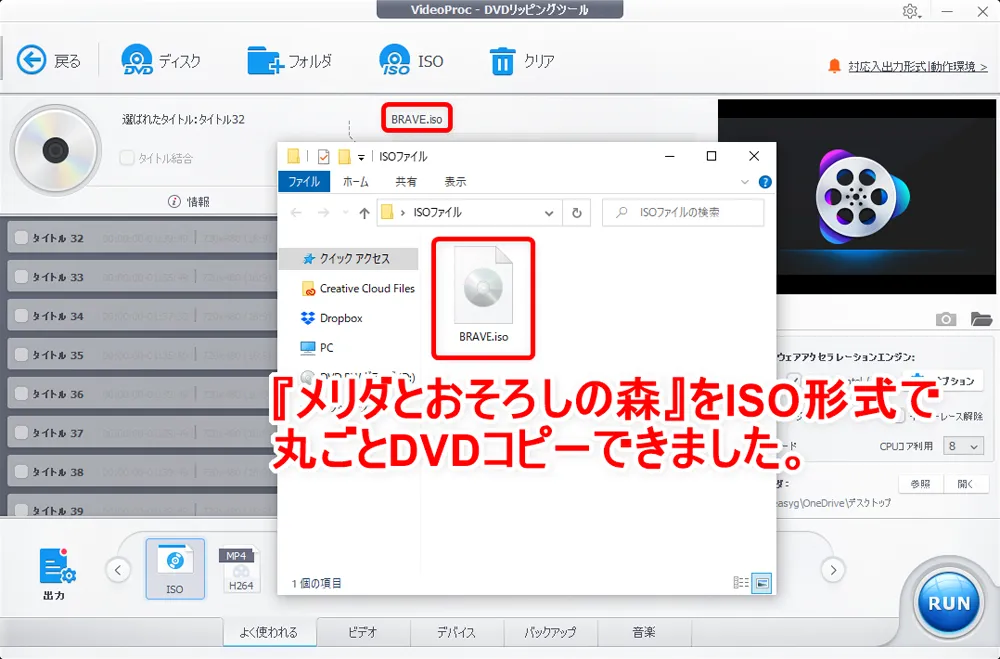Screen dimensions: 1000x659
Task: Click Explorer forward navigation arrow
Action: pos(324,212)
